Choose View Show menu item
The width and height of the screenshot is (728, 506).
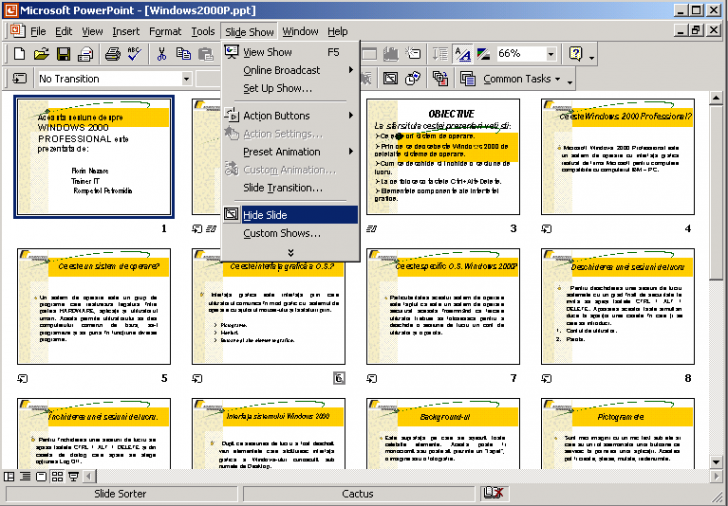click(x=291, y=52)
